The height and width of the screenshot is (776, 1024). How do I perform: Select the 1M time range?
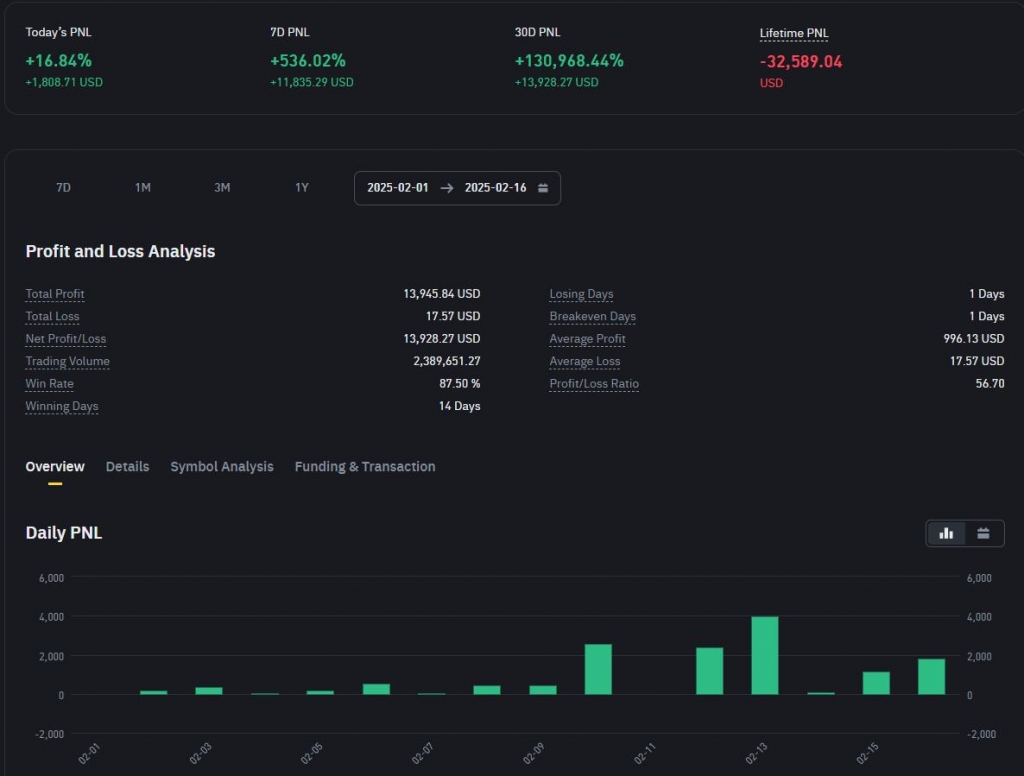coord(143,188)
